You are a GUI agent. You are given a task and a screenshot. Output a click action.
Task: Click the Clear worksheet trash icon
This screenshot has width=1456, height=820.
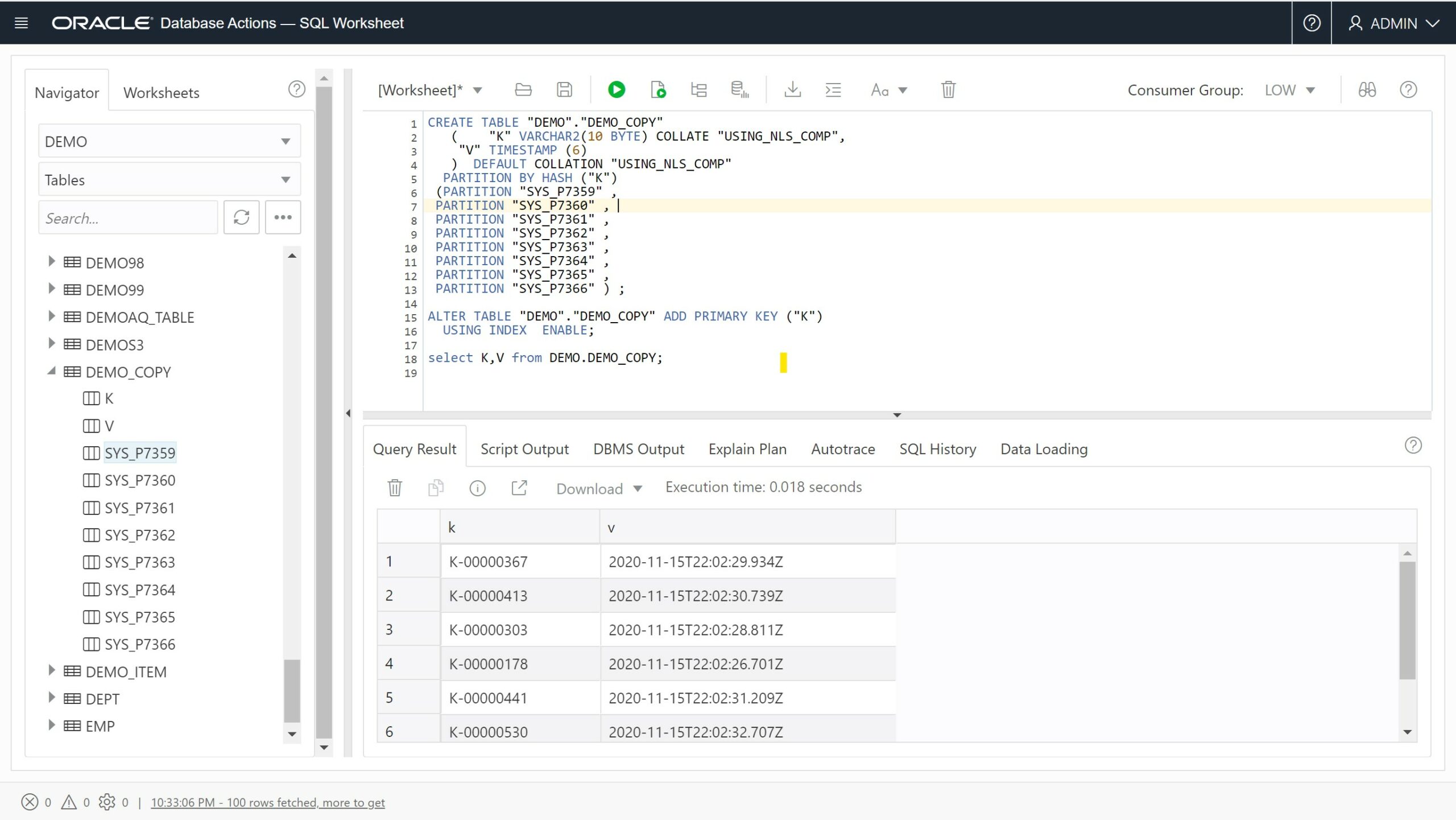tap(948, 90)
